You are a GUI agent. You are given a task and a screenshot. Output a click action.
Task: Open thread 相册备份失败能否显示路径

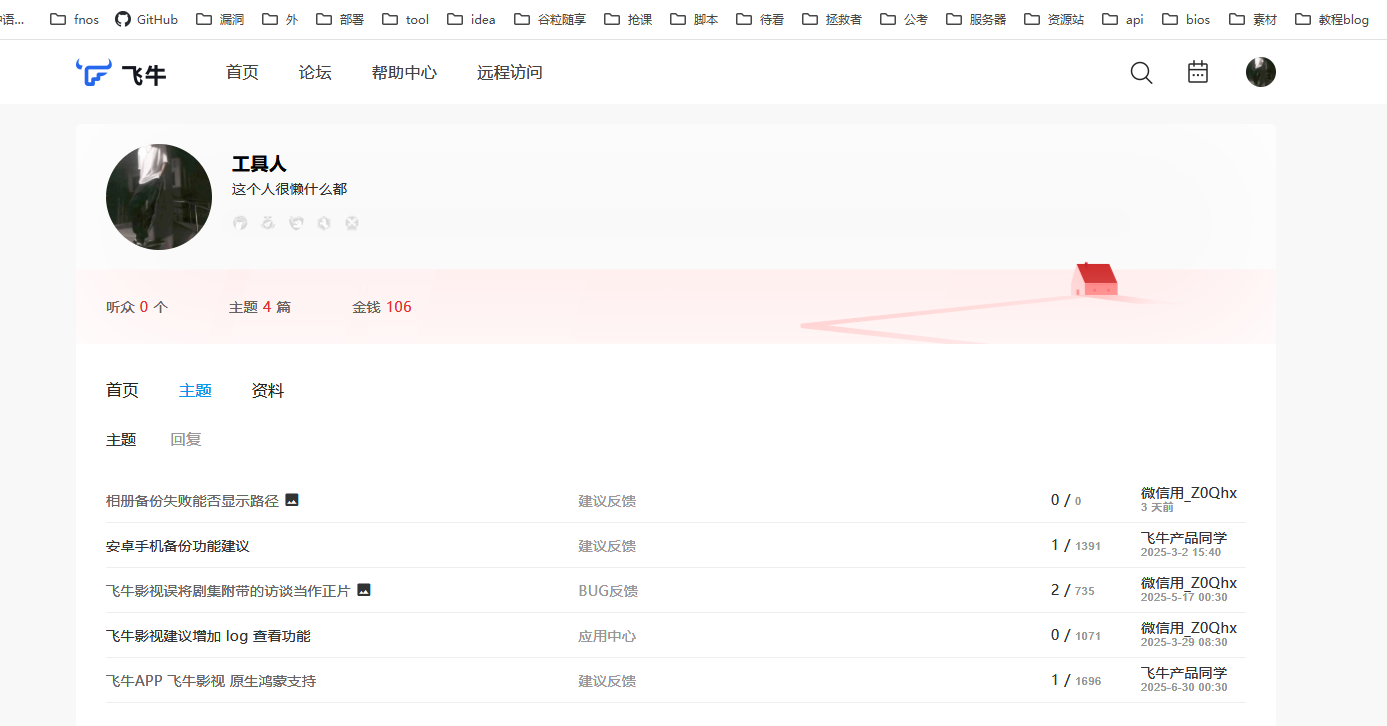pyautogui.click(x=192, y=501)
